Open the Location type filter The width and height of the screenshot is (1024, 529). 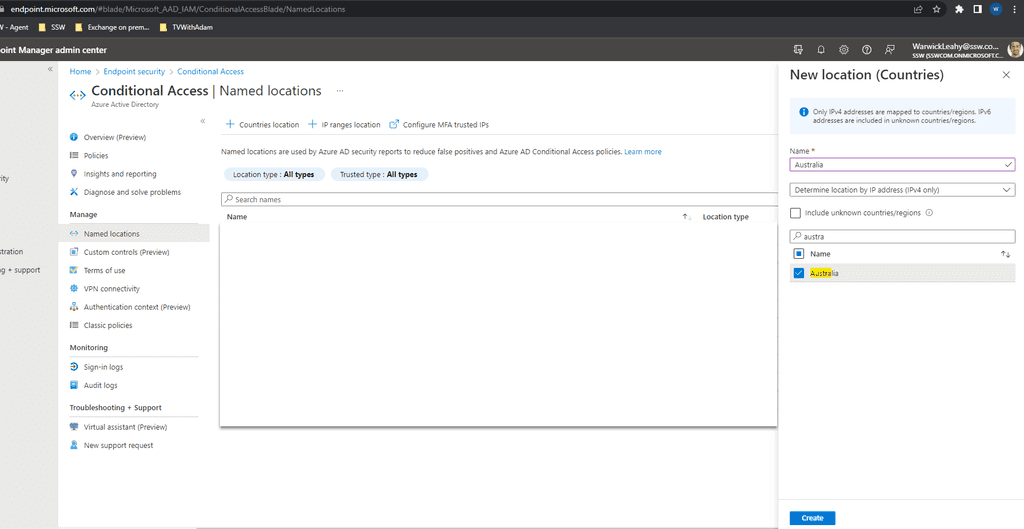pos(273,174)
